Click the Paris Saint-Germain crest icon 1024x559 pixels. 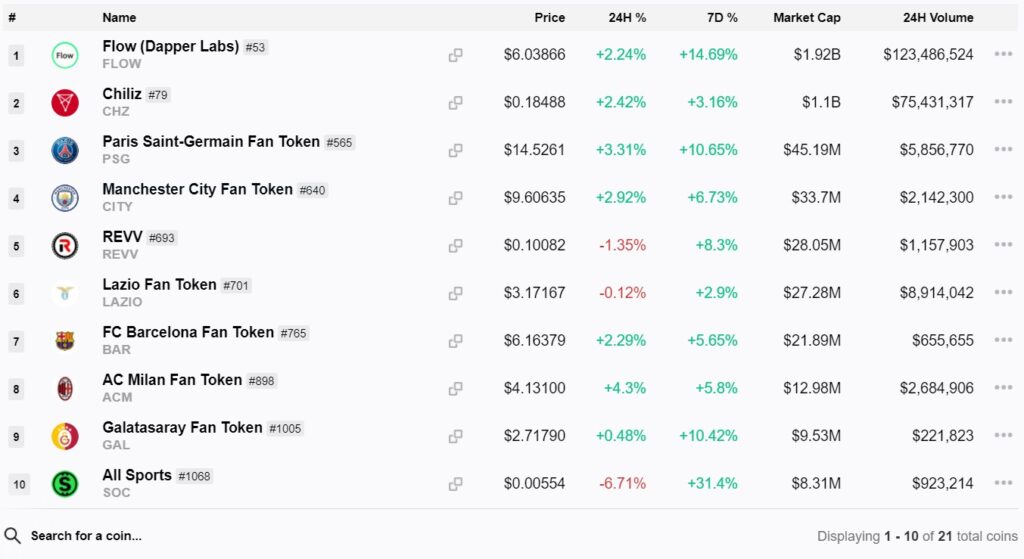pyautogui.click(x=65, y=151)
